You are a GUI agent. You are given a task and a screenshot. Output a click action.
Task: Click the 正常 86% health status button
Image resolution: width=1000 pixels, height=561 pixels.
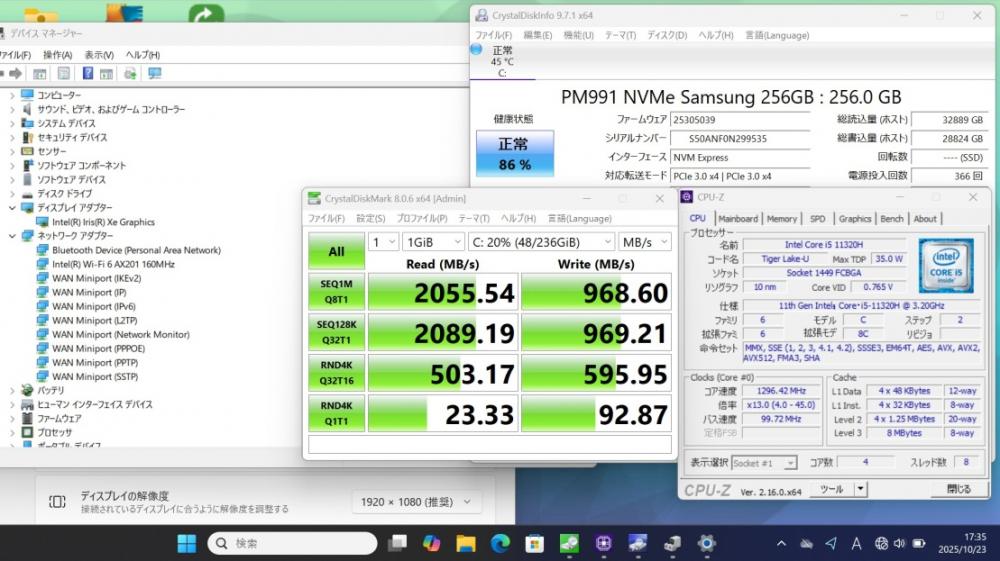tap(515, 154)
